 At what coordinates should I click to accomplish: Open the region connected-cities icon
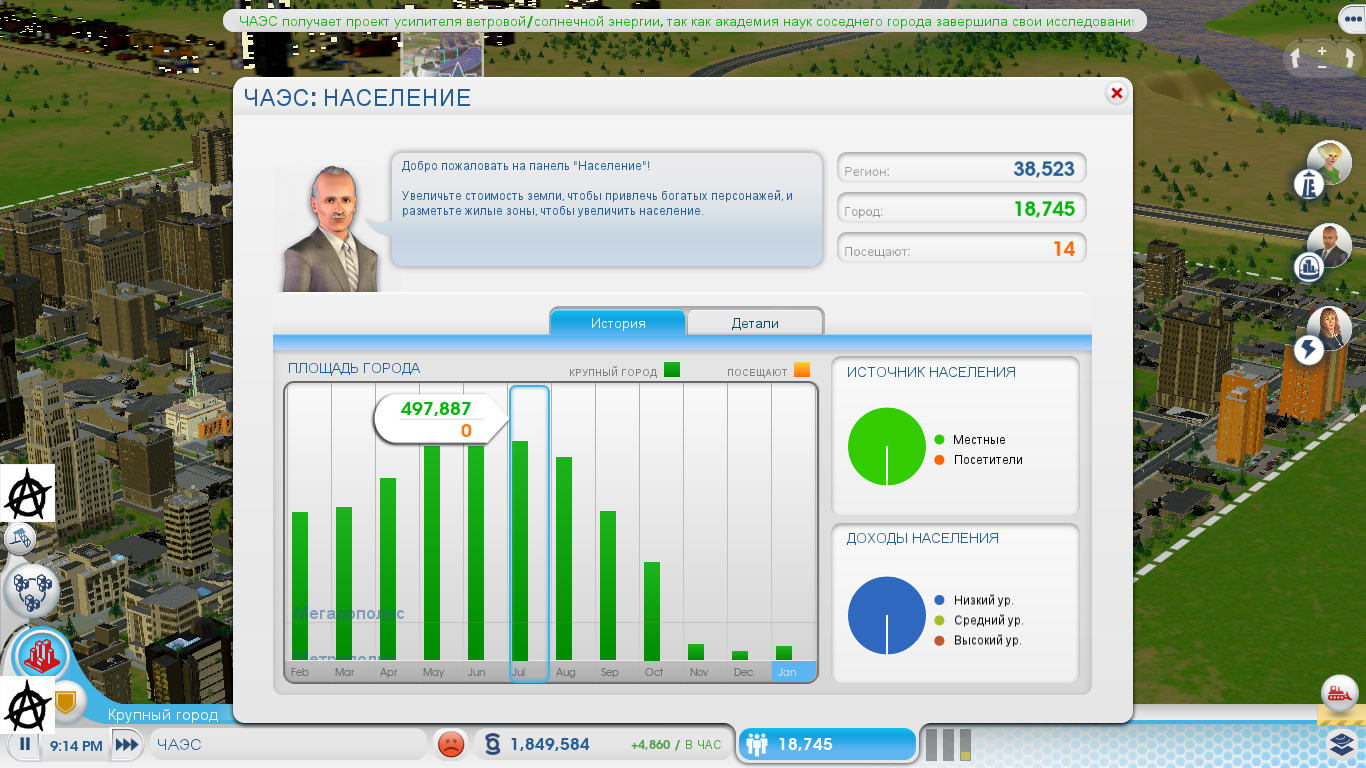coord(33,590)
